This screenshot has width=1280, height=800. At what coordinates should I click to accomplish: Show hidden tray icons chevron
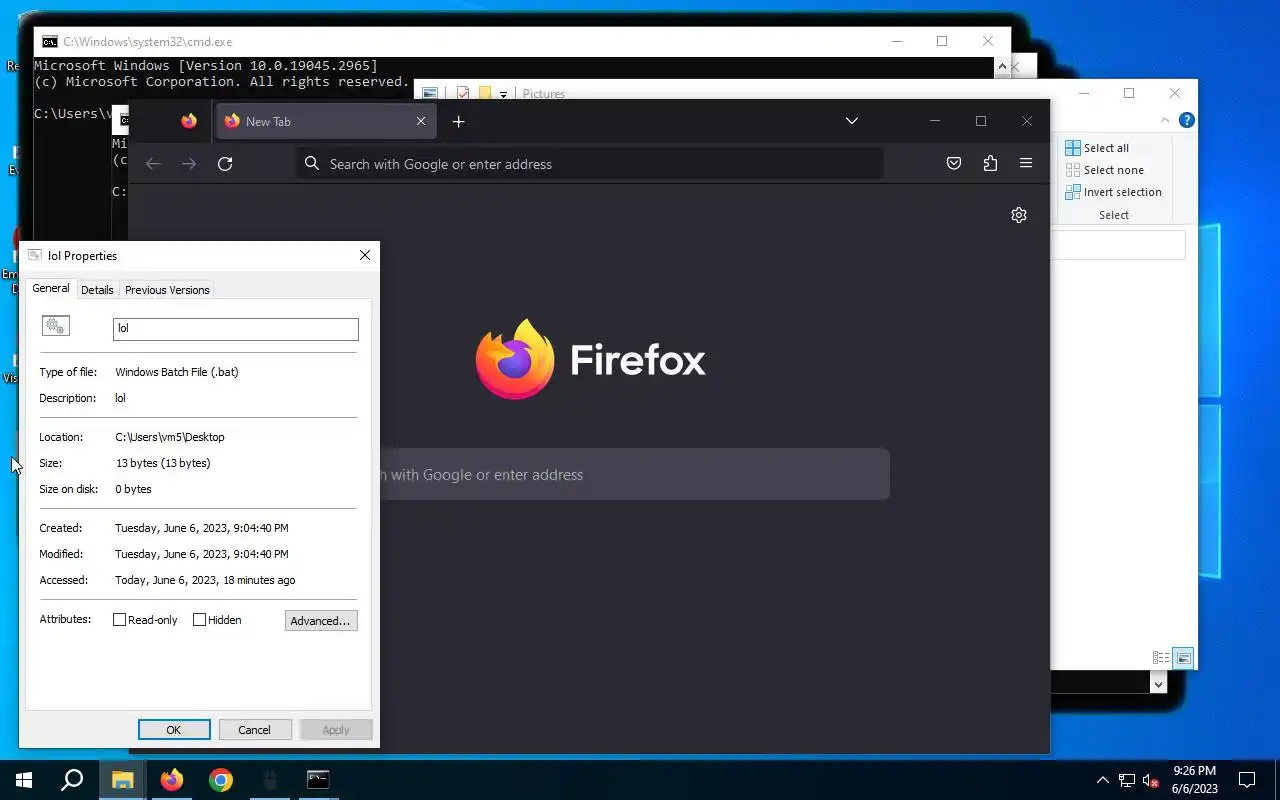(1103, 780)
